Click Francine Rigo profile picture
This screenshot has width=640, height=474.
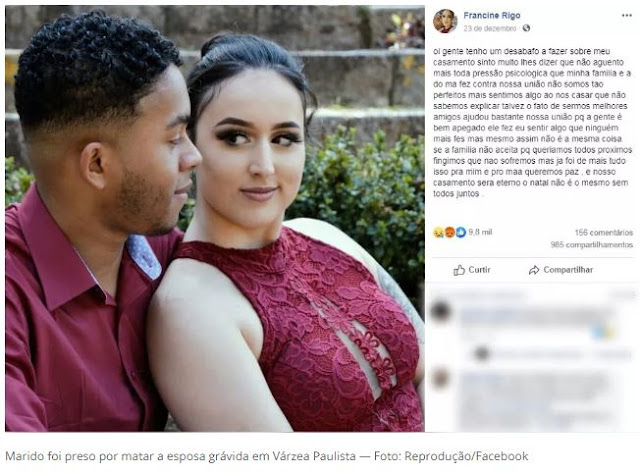[x=445, y=21]
